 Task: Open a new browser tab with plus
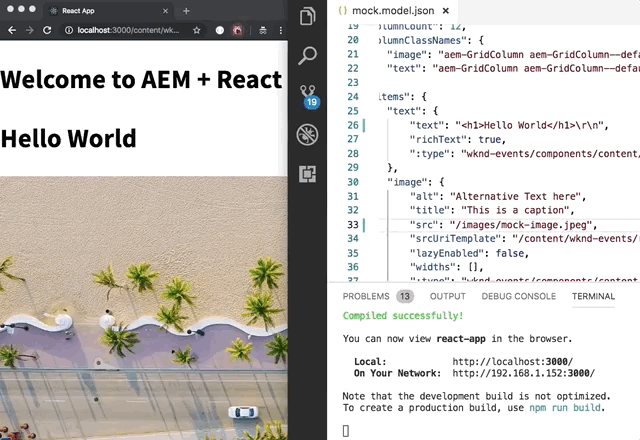[x=186, y=11]
